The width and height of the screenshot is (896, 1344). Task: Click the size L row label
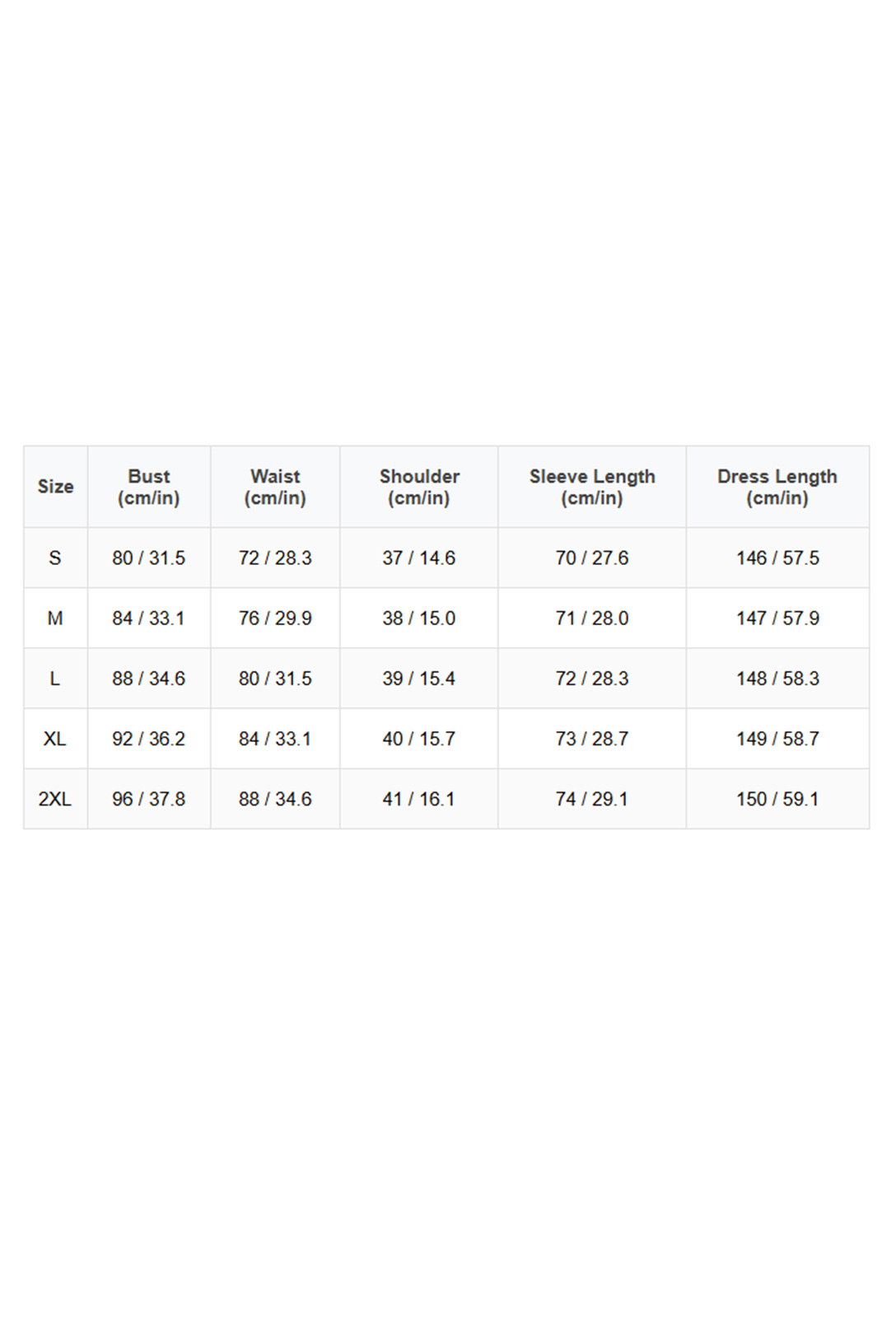tap(55, 679)
